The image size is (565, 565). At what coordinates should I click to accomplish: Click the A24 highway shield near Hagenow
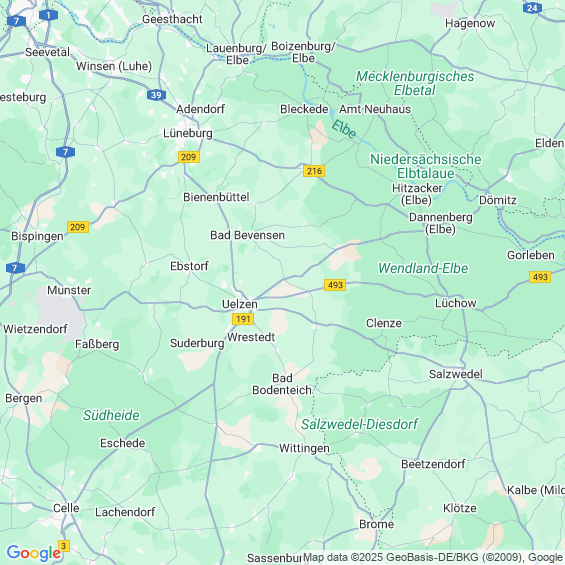point(532,8)
